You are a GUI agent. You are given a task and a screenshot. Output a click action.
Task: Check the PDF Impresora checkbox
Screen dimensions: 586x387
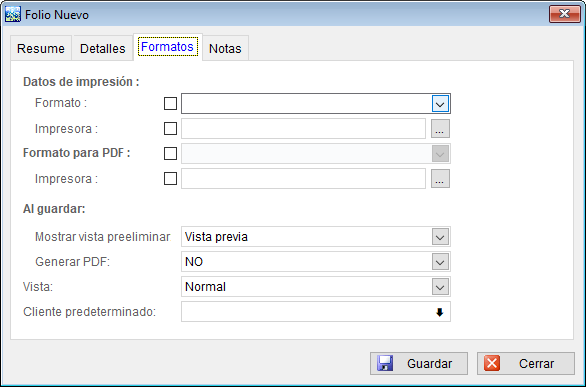[170, 179]
